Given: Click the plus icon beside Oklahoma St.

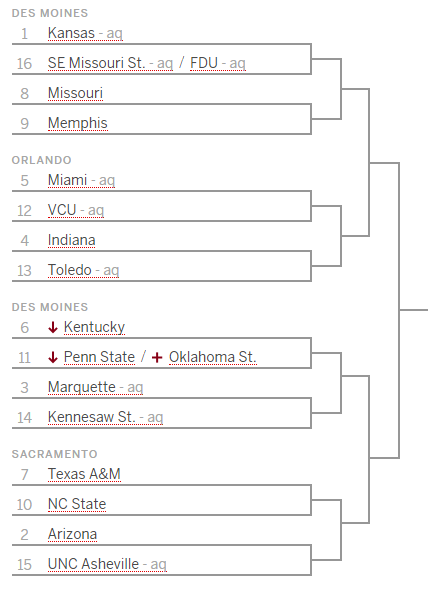Looking at the screenshot, I should 157,357.
